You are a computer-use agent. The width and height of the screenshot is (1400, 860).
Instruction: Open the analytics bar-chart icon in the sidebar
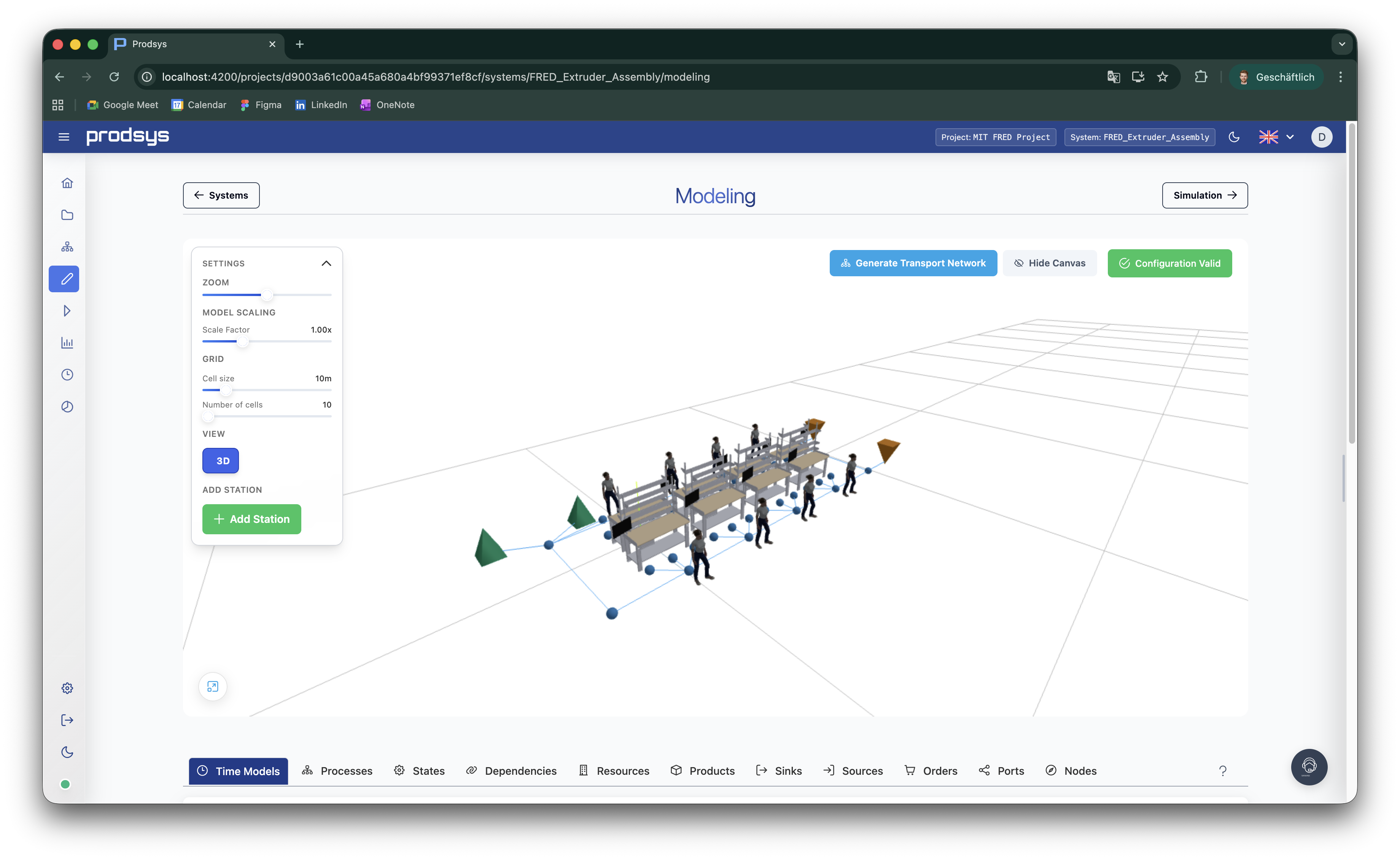click(67, 342)
